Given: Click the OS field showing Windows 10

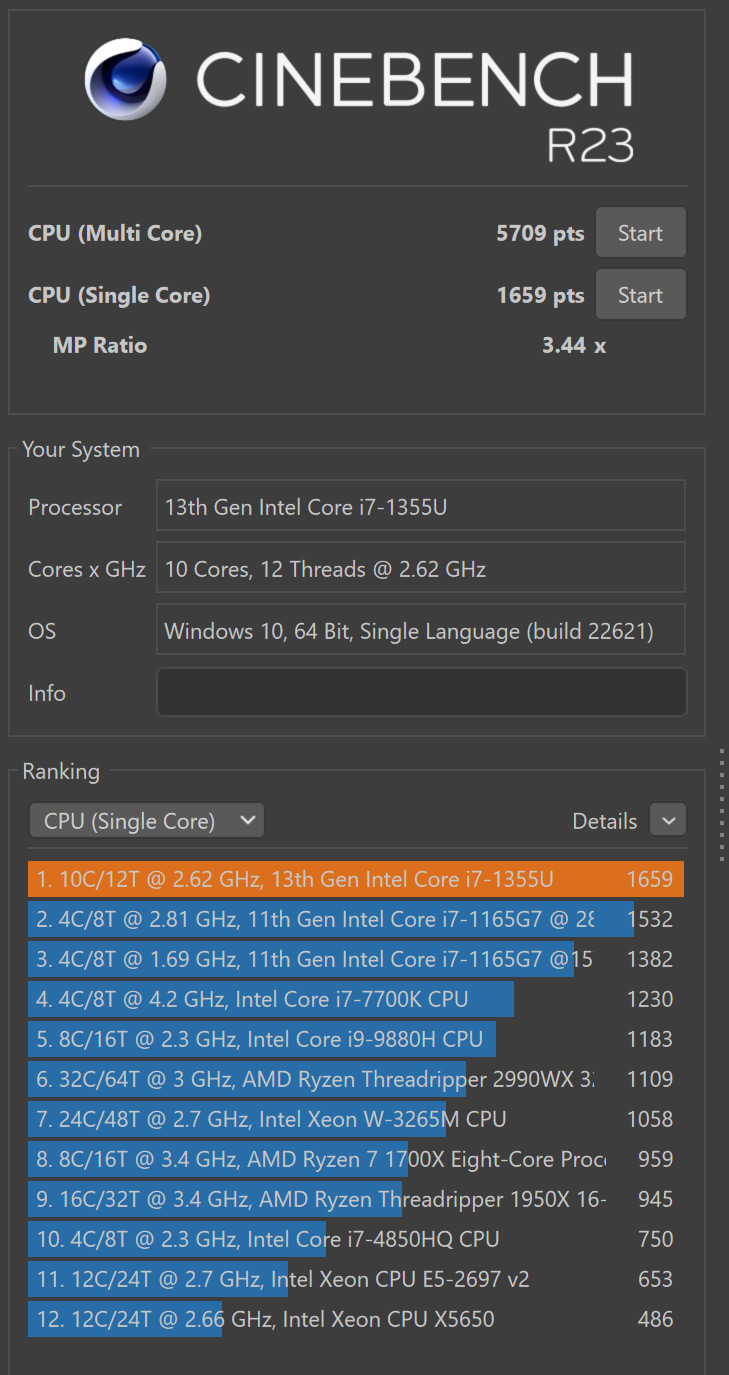Looking at the screenshot, I should (421, 630).
